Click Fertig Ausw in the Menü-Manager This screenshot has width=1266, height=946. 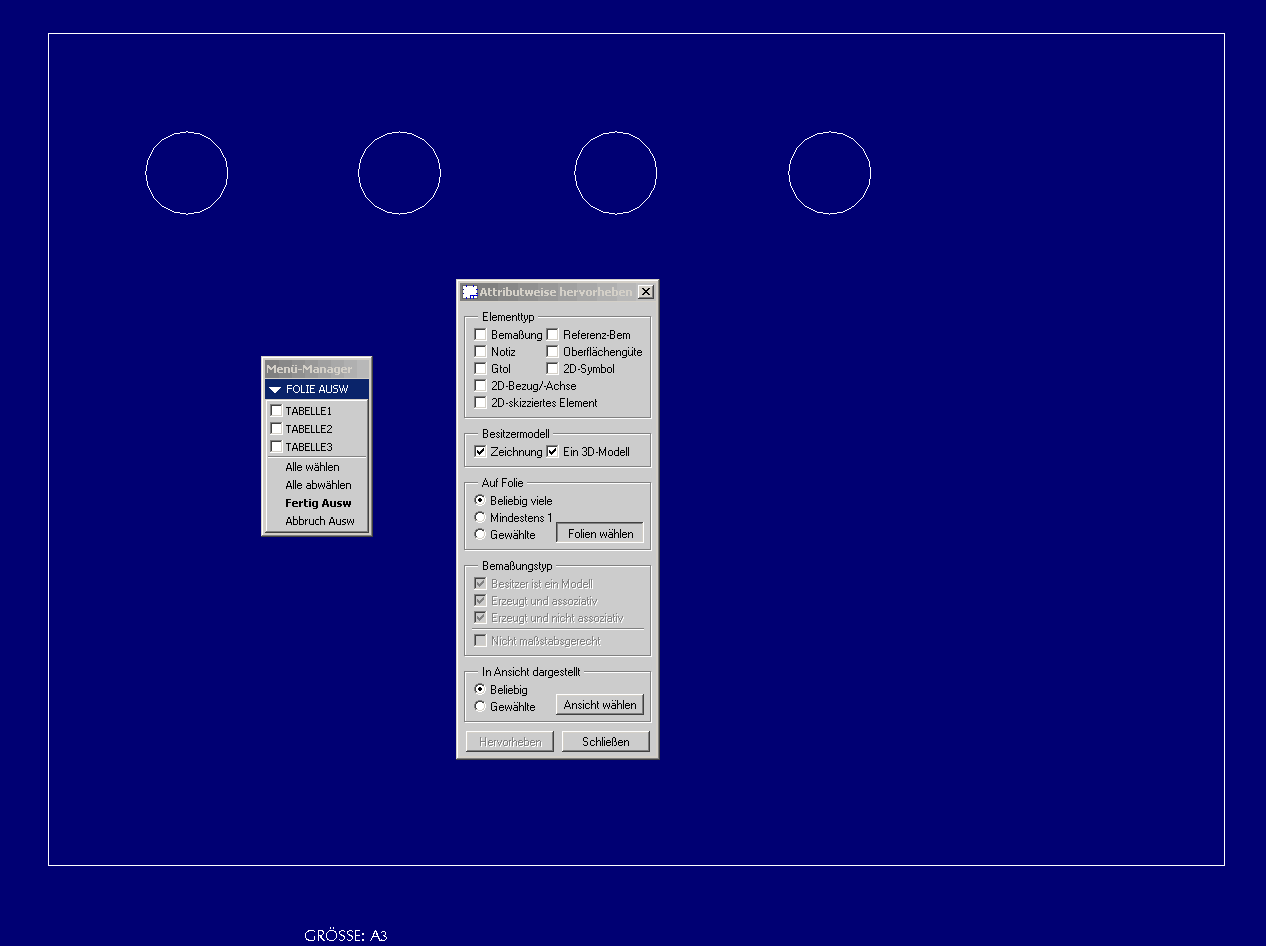point(317,503)
